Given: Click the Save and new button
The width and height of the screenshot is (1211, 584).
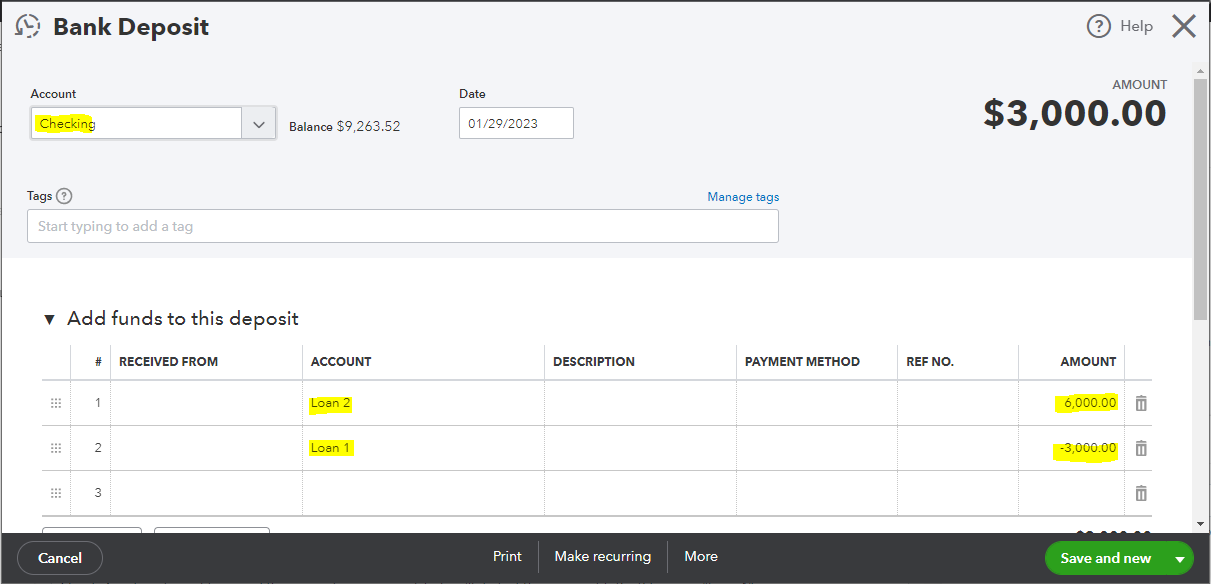Looking at the screenshot, I should 1105,558.
